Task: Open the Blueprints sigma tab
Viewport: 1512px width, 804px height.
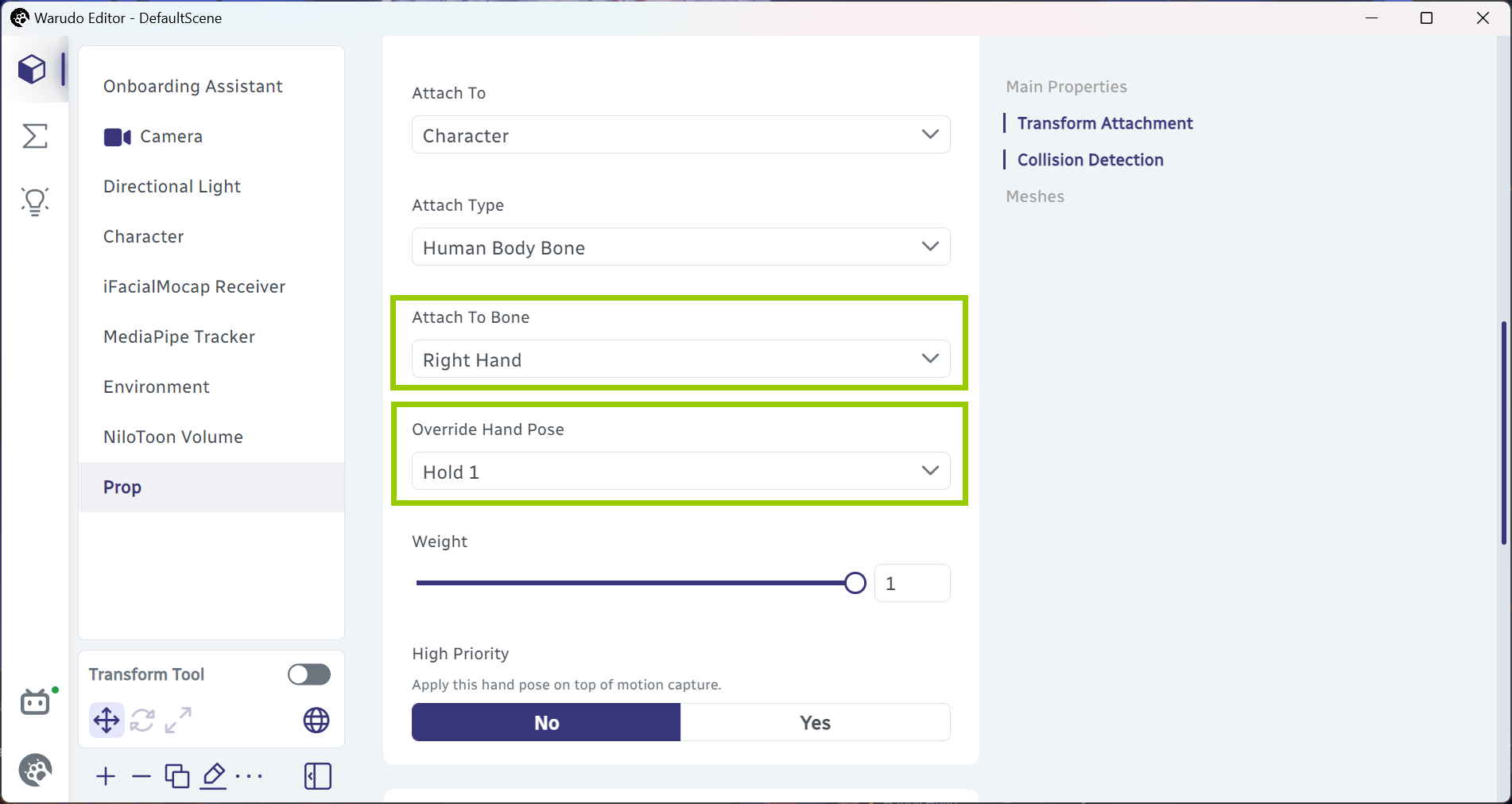Action: click(x=34, y=136)
